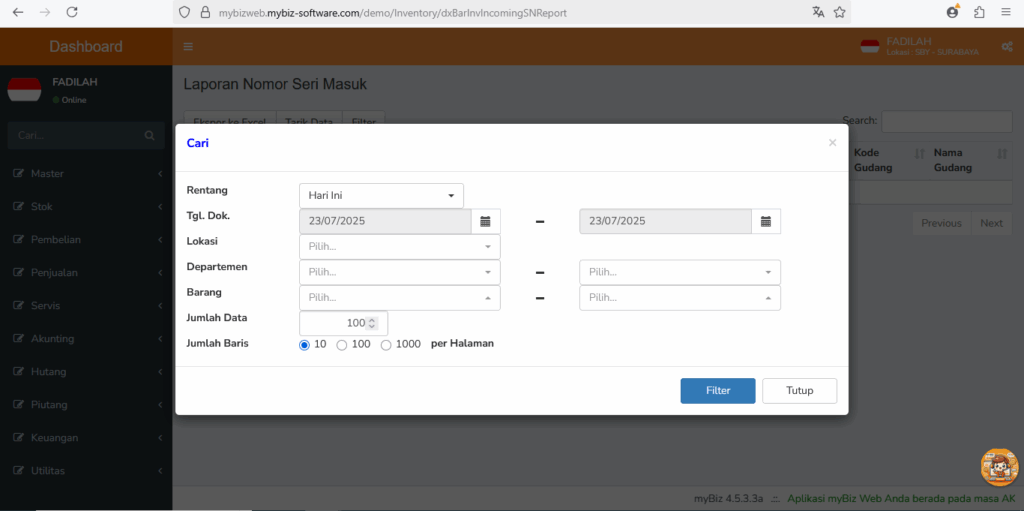Click Next pagination button
Image resolution: width=1024 pixels, height=511 pixels.
tap(991, 223)
